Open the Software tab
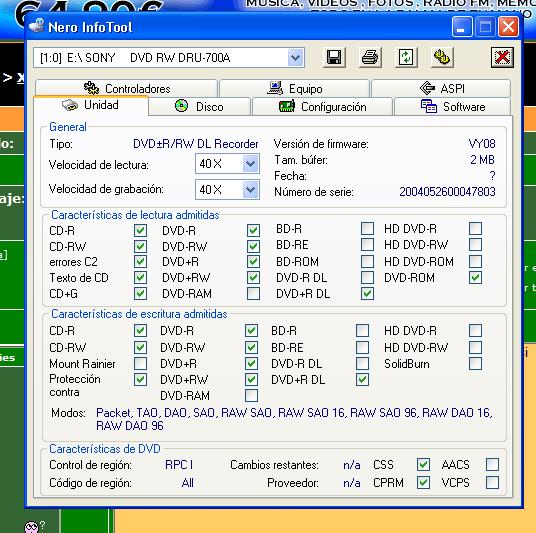This screenshot has height=533, width=536. (453, 107)
